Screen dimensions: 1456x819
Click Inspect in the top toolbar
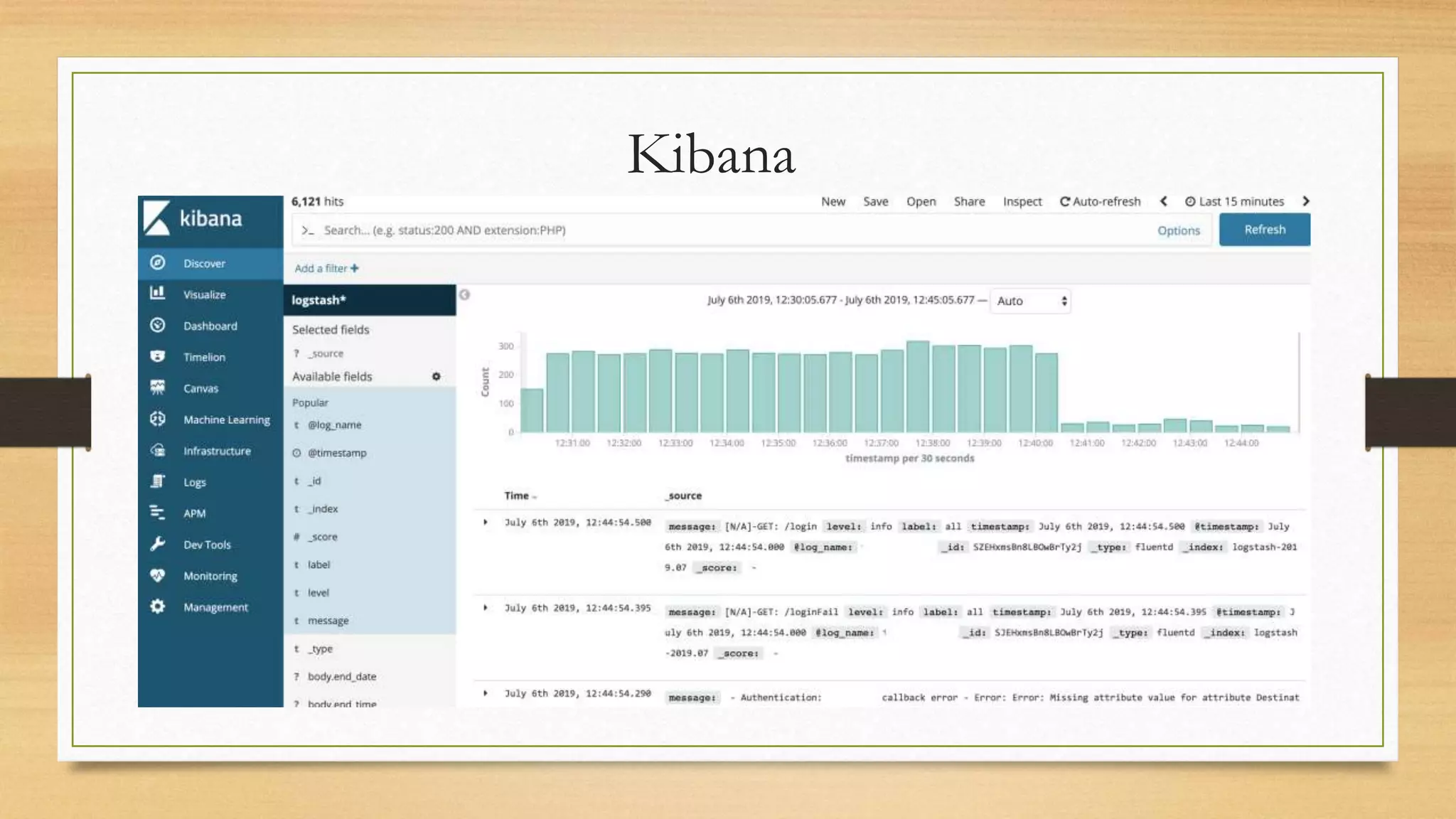[1022, 201]
